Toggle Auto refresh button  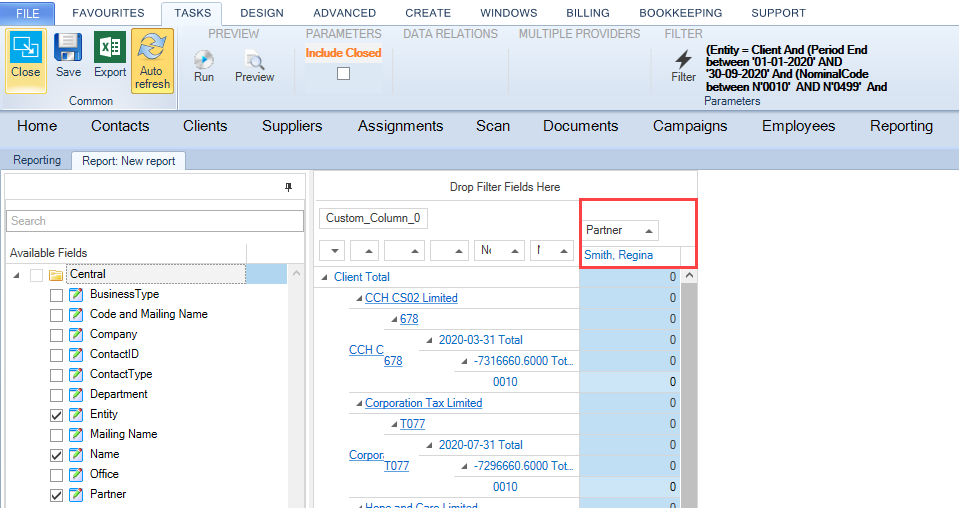[152, 61]
